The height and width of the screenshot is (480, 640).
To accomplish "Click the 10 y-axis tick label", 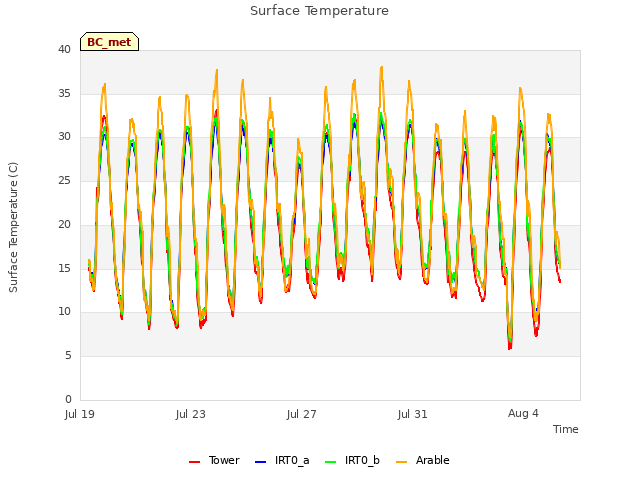I will 64,311.
